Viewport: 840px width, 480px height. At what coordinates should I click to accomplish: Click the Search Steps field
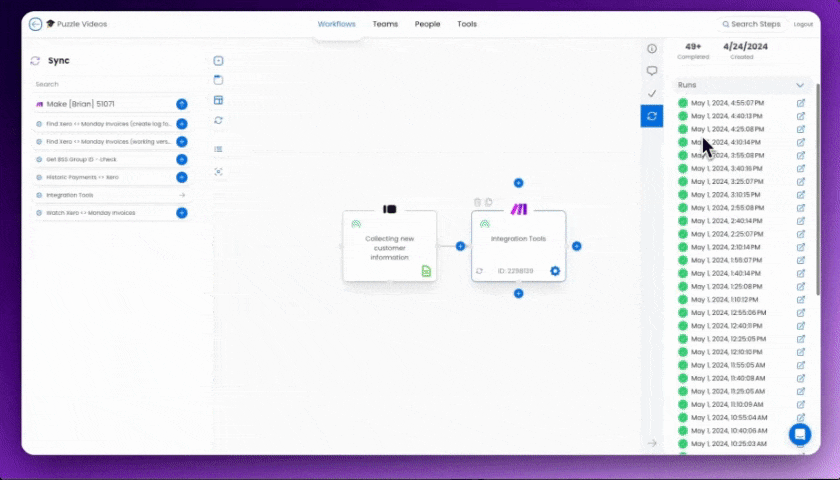pyautogui.click(x=751, y=24)
